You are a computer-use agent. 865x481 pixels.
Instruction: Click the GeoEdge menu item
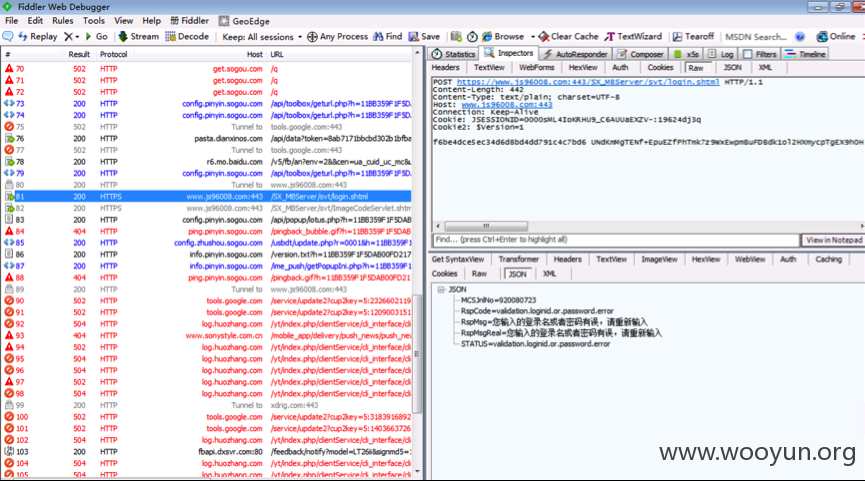pos(244,21)
